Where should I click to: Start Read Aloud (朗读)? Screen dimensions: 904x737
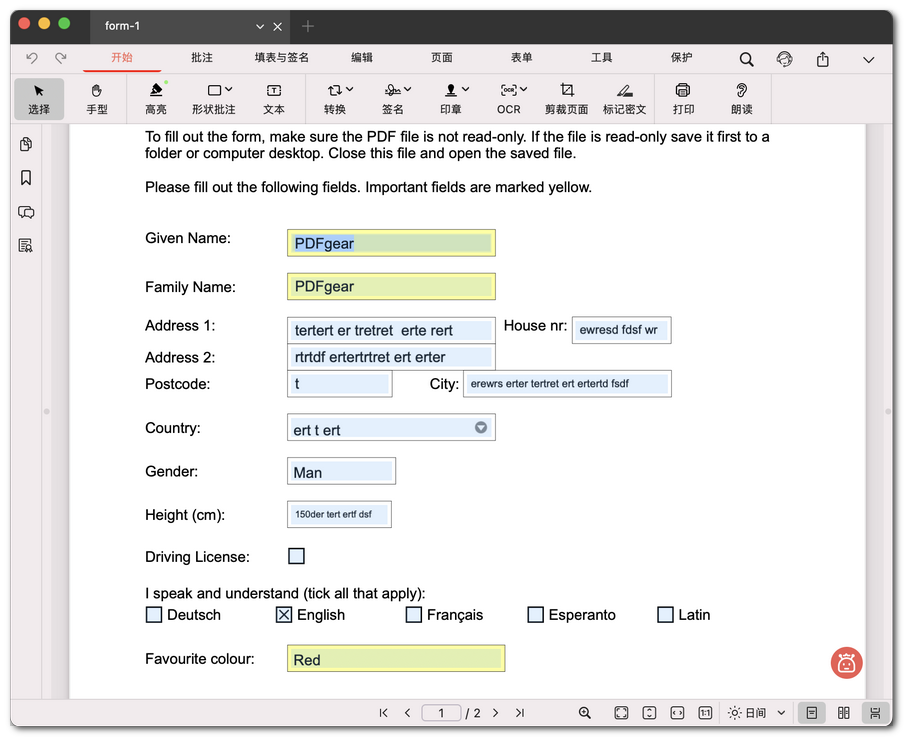pyautogui.click(x=741, y=98)
